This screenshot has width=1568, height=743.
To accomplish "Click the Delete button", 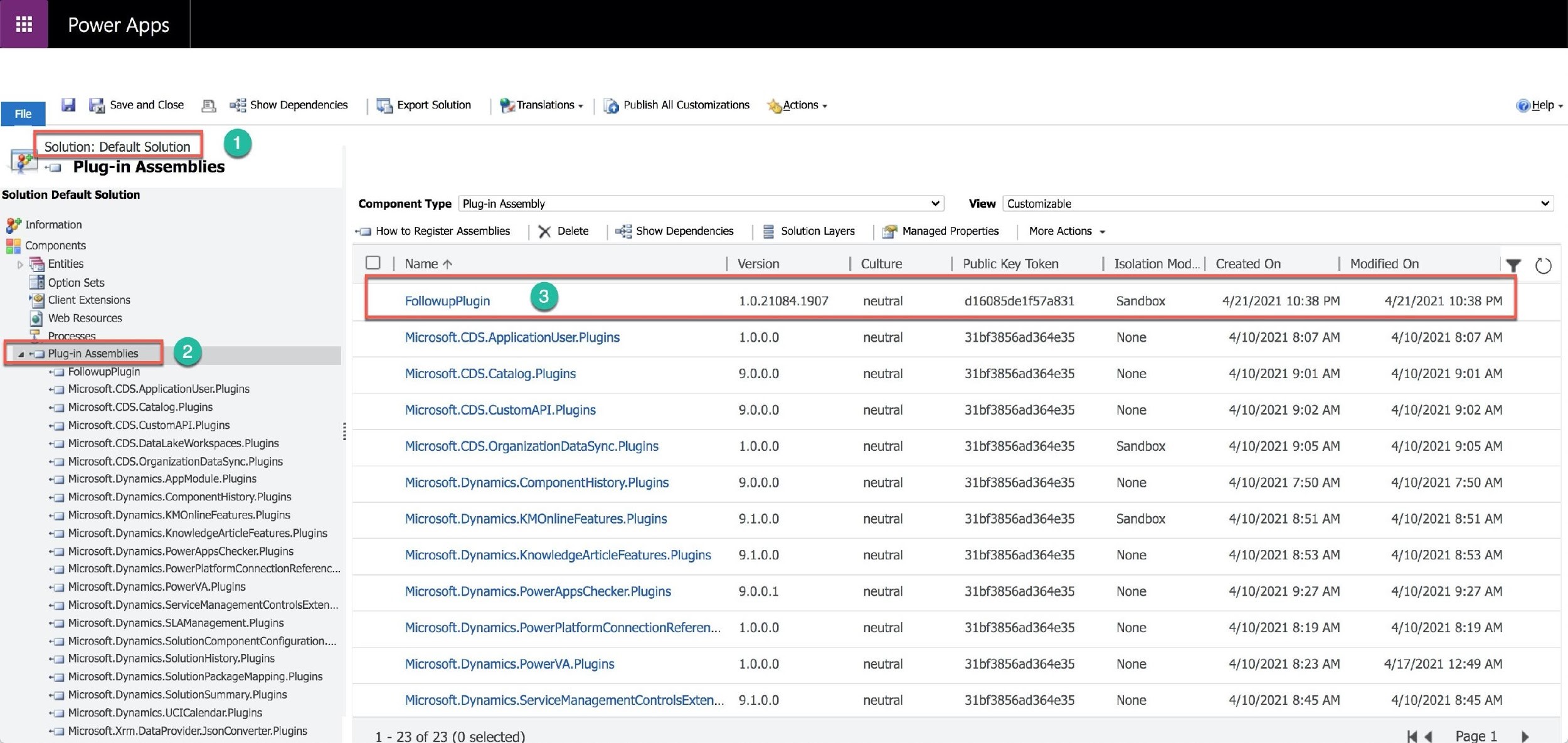I will tap(563, 231).
